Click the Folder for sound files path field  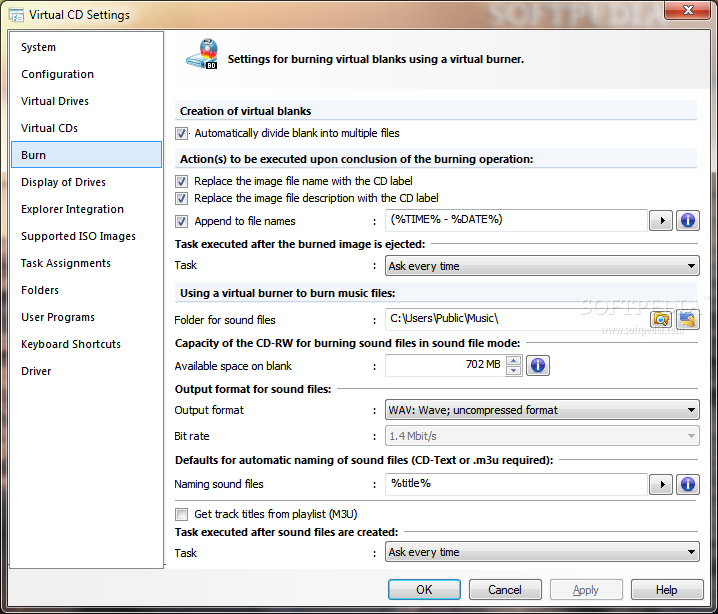click(517, 319)
